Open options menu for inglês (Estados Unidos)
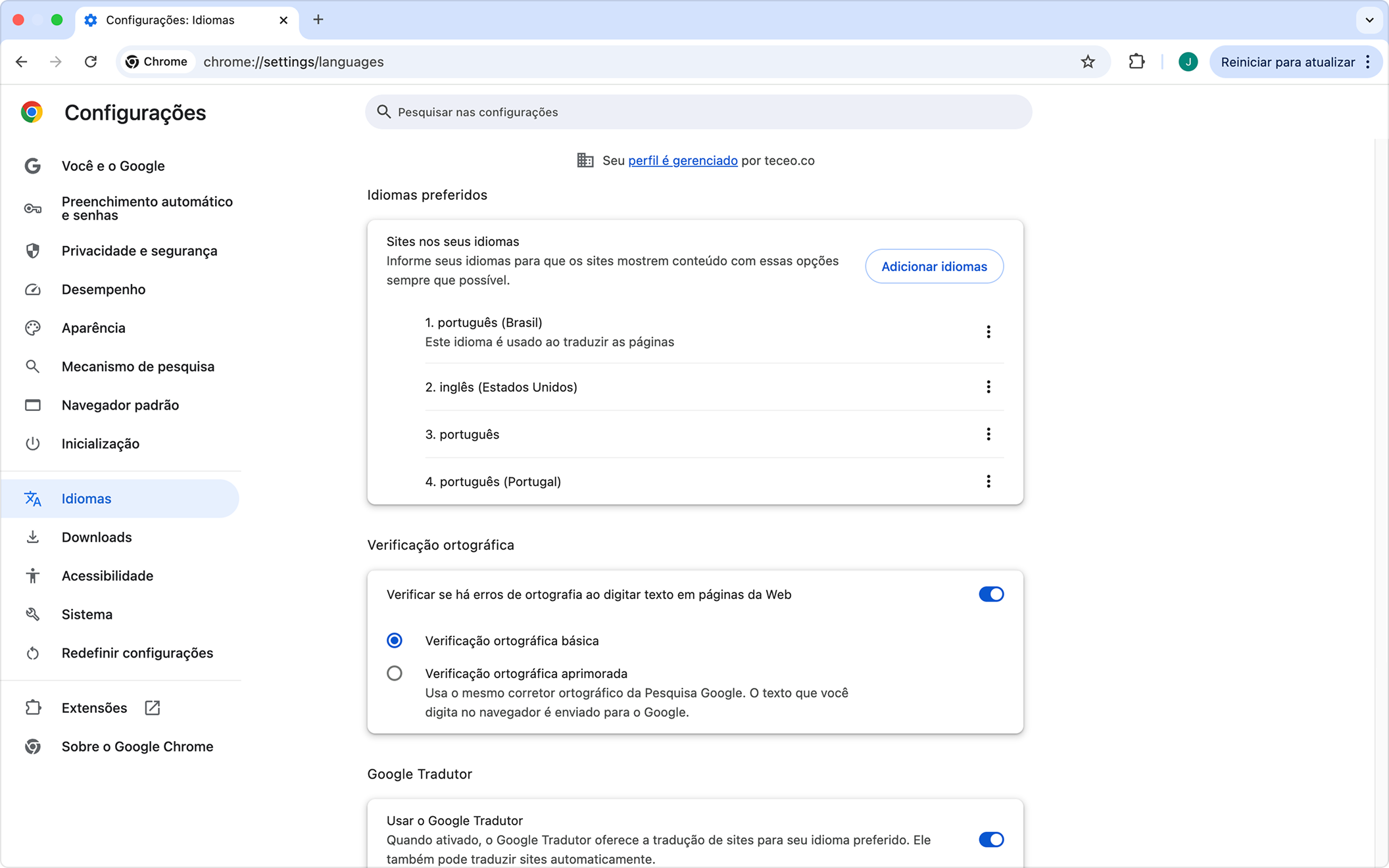Image resolution: width=1389 pixels, height=868 pixels. point(988,387)
